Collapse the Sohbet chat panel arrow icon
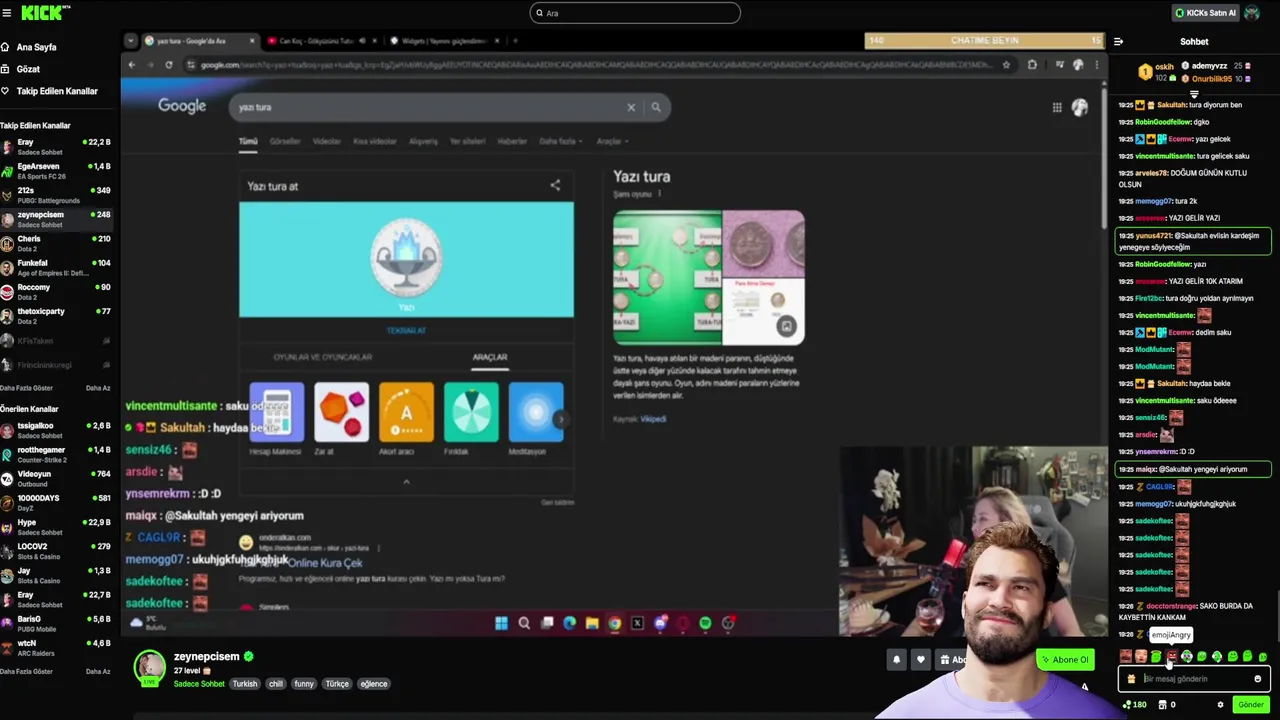The height and width of the screenshot is (720, 1280). 1118,41
